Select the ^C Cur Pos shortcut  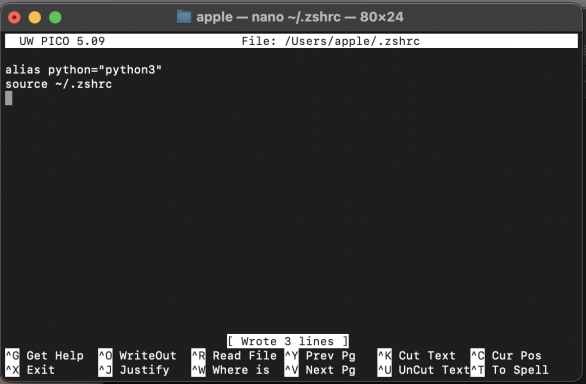pyautogui.click(x=506, y=355)
